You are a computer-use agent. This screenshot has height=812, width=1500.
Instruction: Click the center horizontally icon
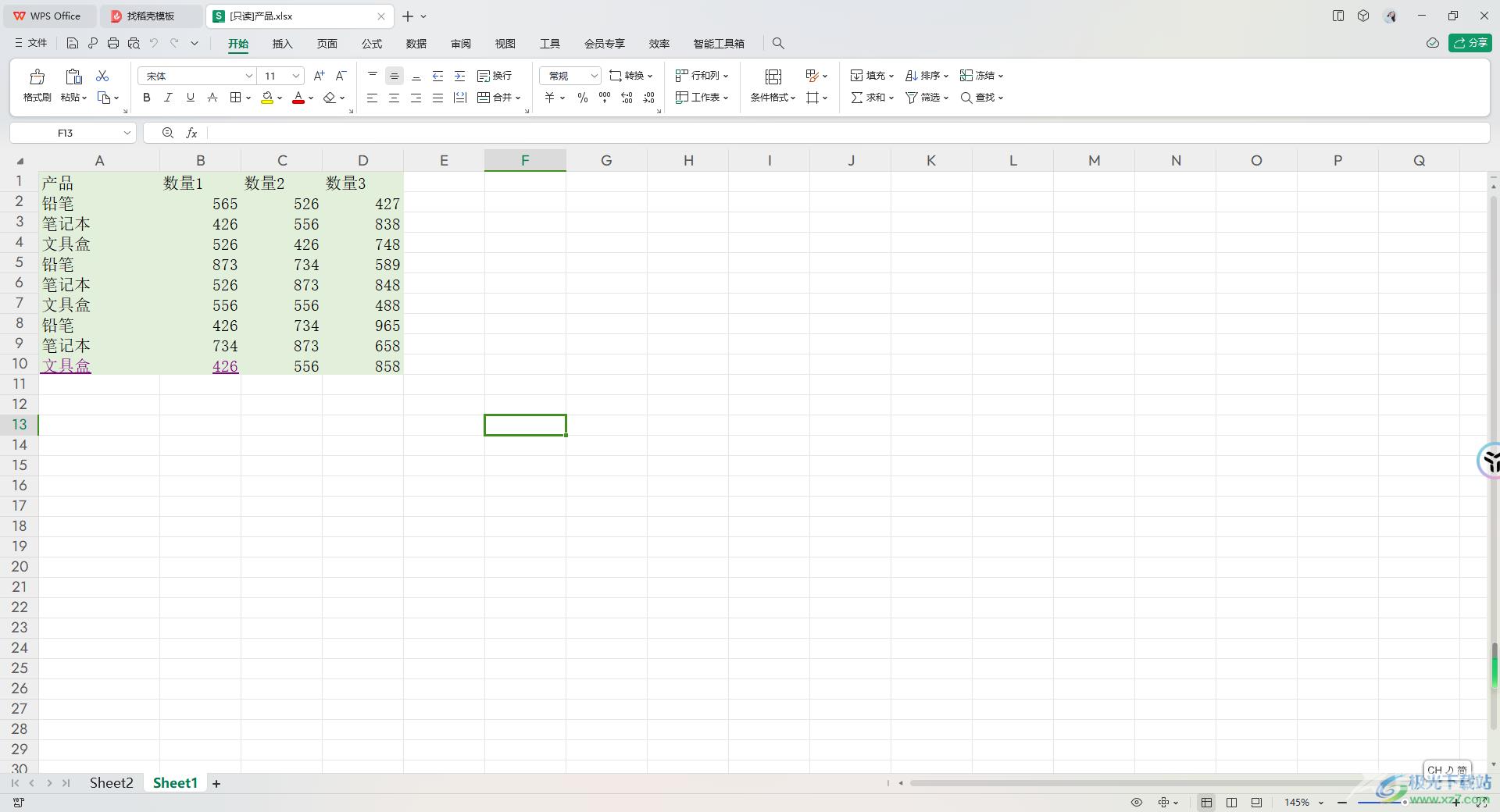395,98
